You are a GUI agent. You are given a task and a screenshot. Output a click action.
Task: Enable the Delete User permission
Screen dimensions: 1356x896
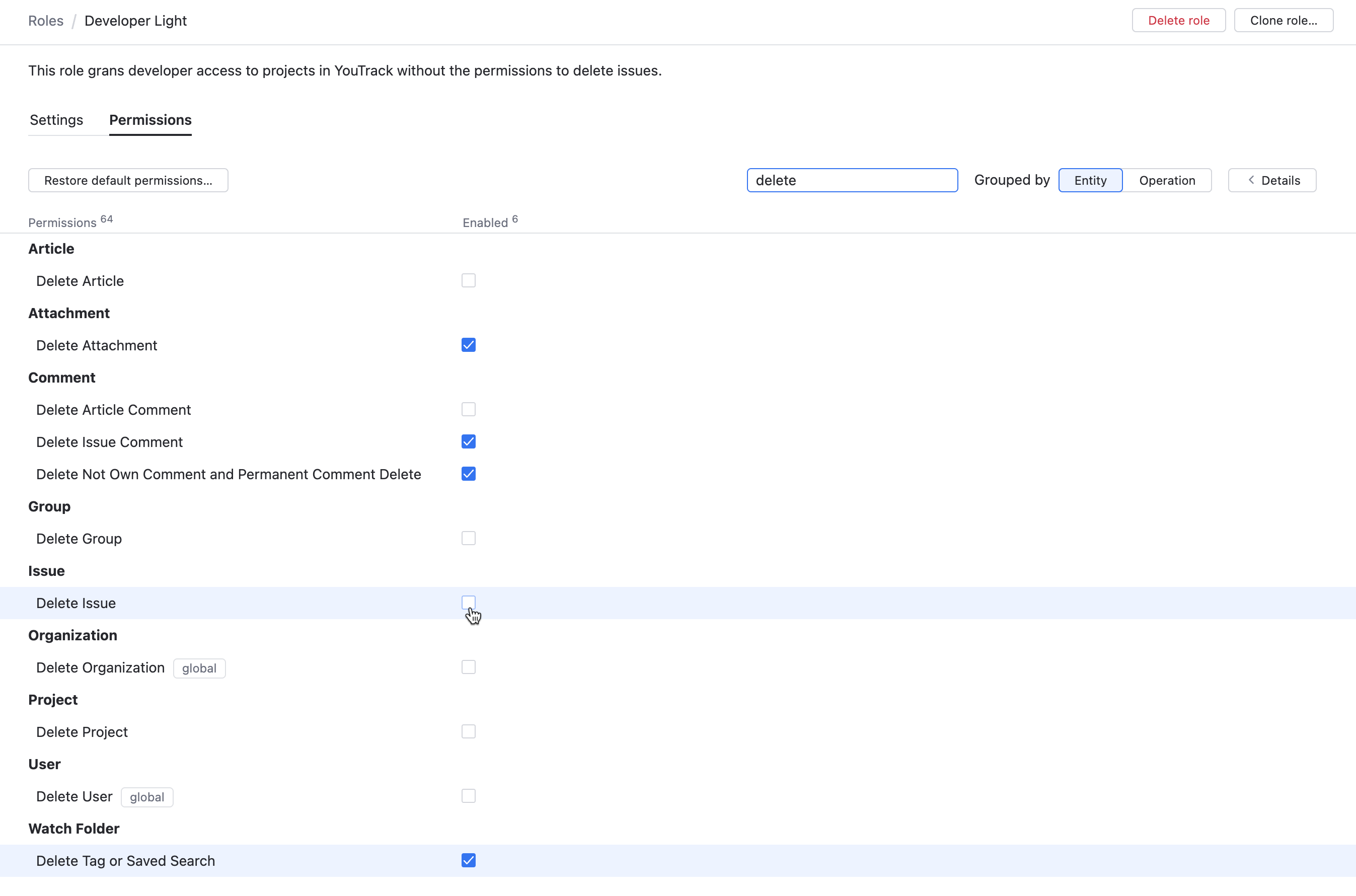468,795
